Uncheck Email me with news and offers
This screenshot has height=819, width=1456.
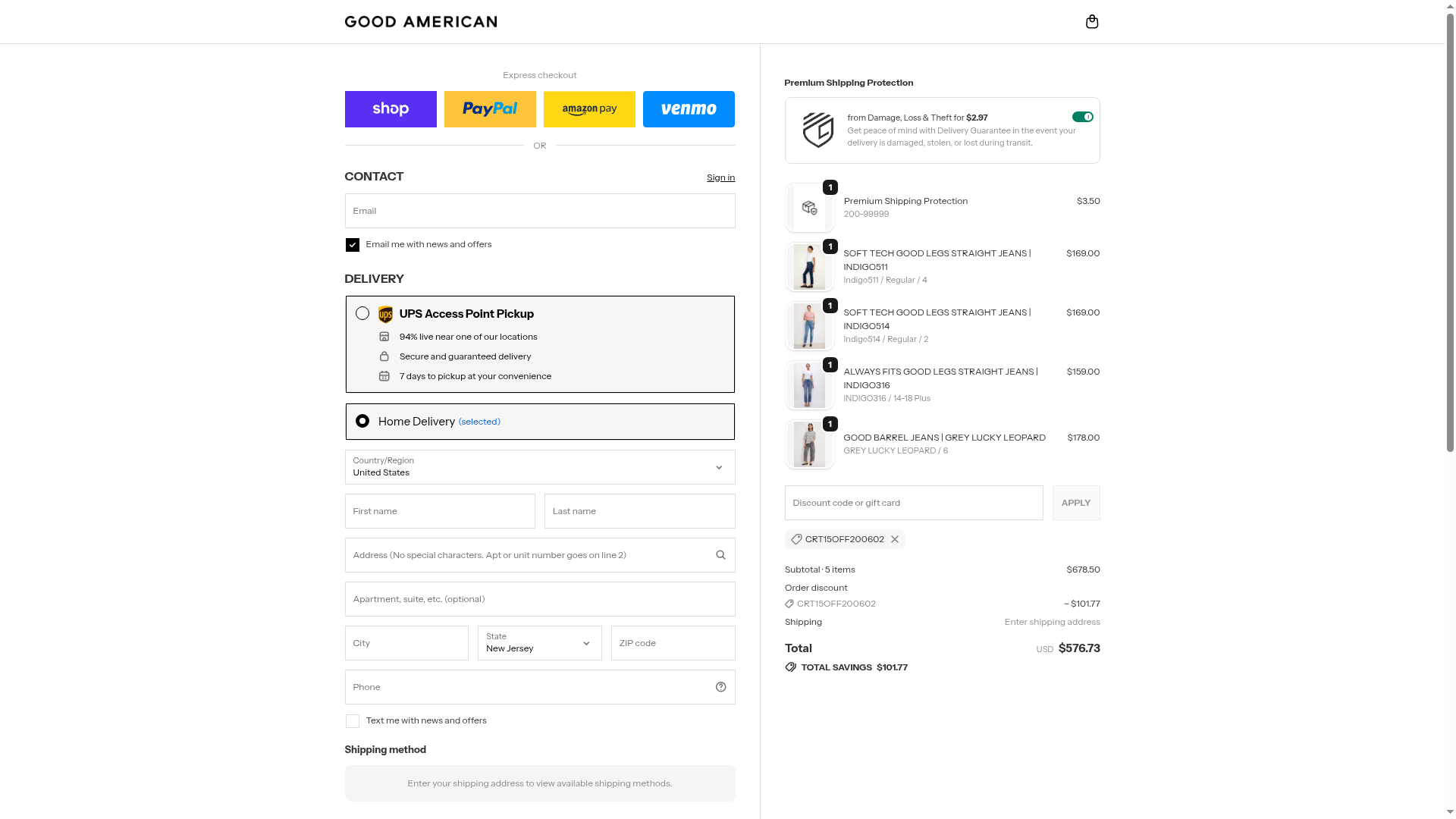353,245
